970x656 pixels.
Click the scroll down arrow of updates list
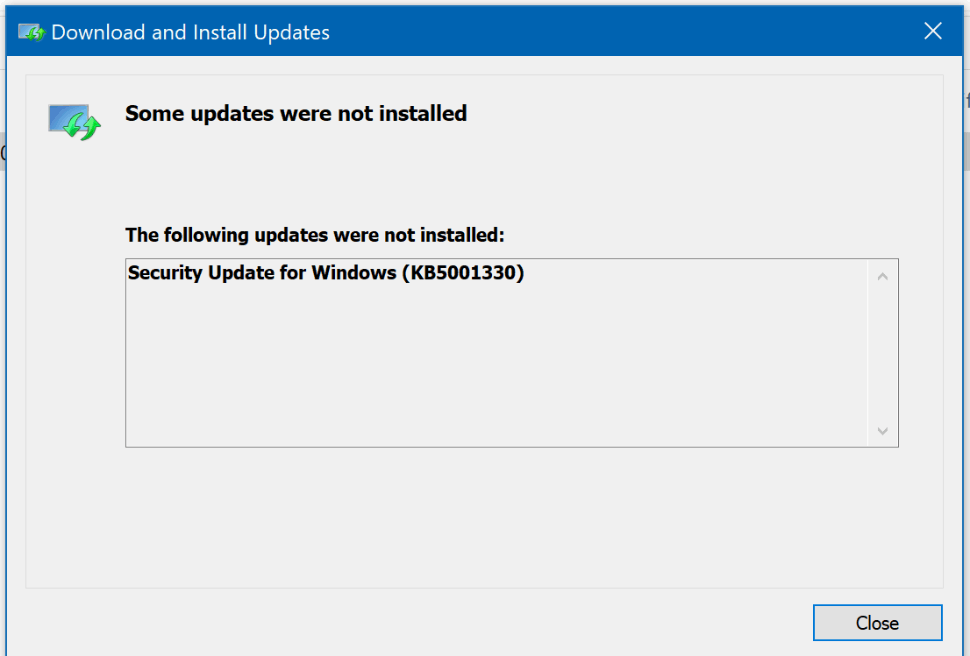883,431
